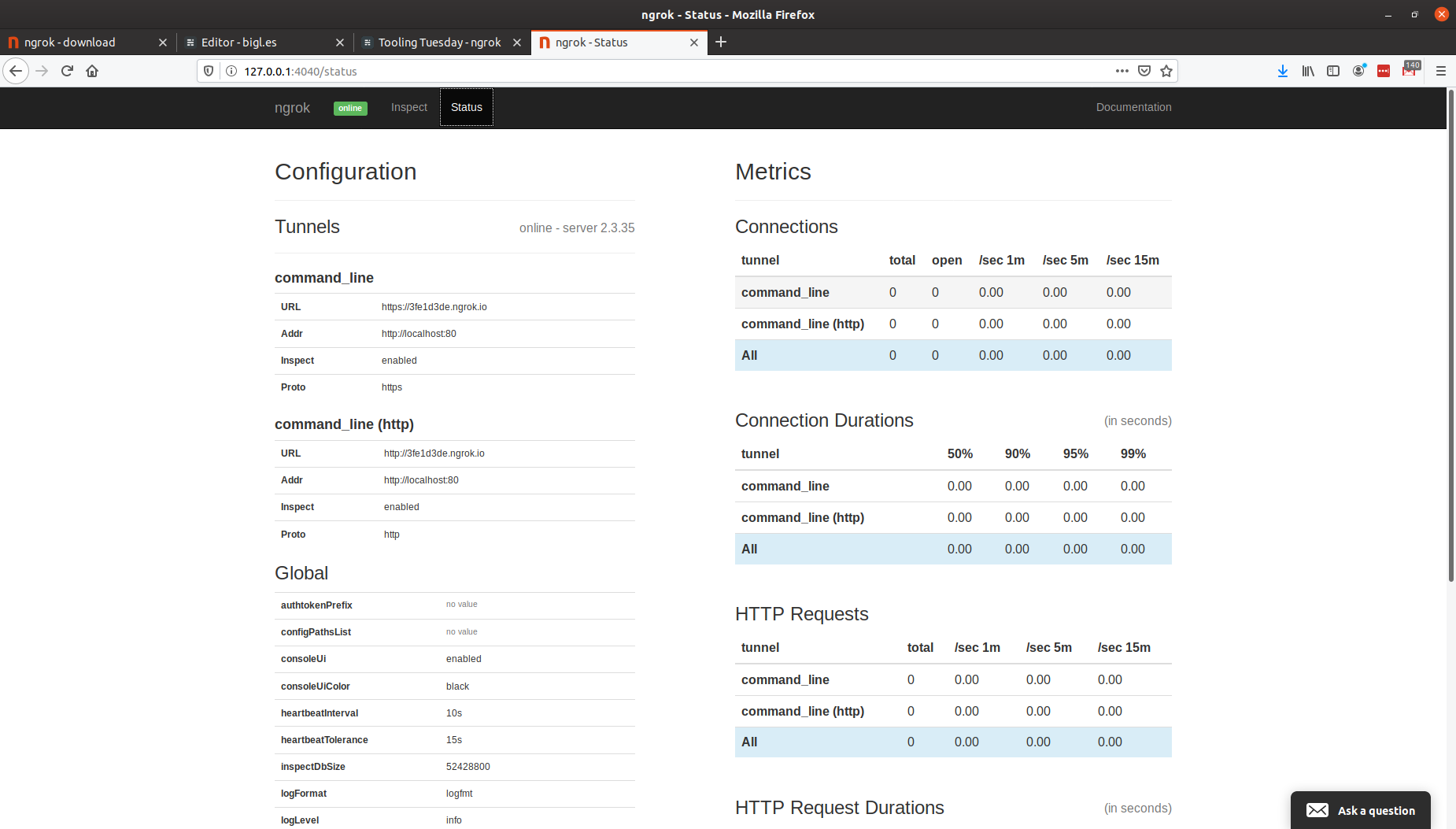Click the 99% column header
The image size is (1456, 829).
(x=1133, y=453)
